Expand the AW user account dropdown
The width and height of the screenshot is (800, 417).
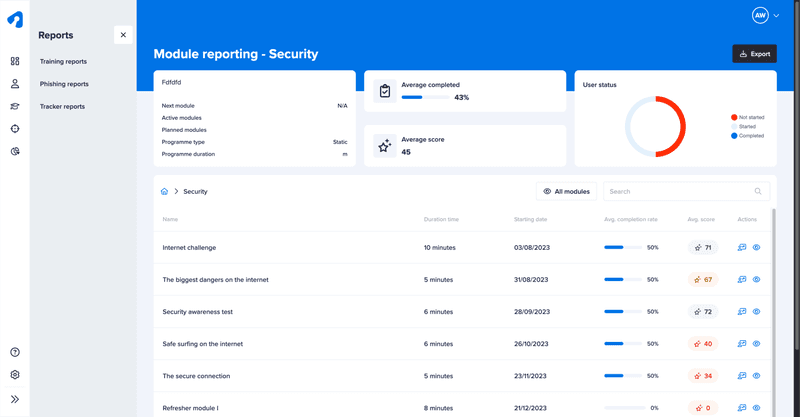click(x=765, y=16)
